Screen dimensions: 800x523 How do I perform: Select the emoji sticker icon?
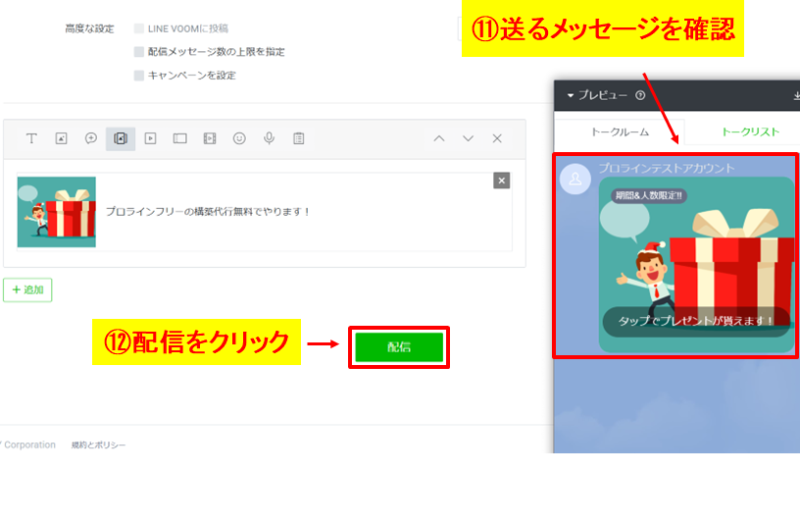click(239, 138)
